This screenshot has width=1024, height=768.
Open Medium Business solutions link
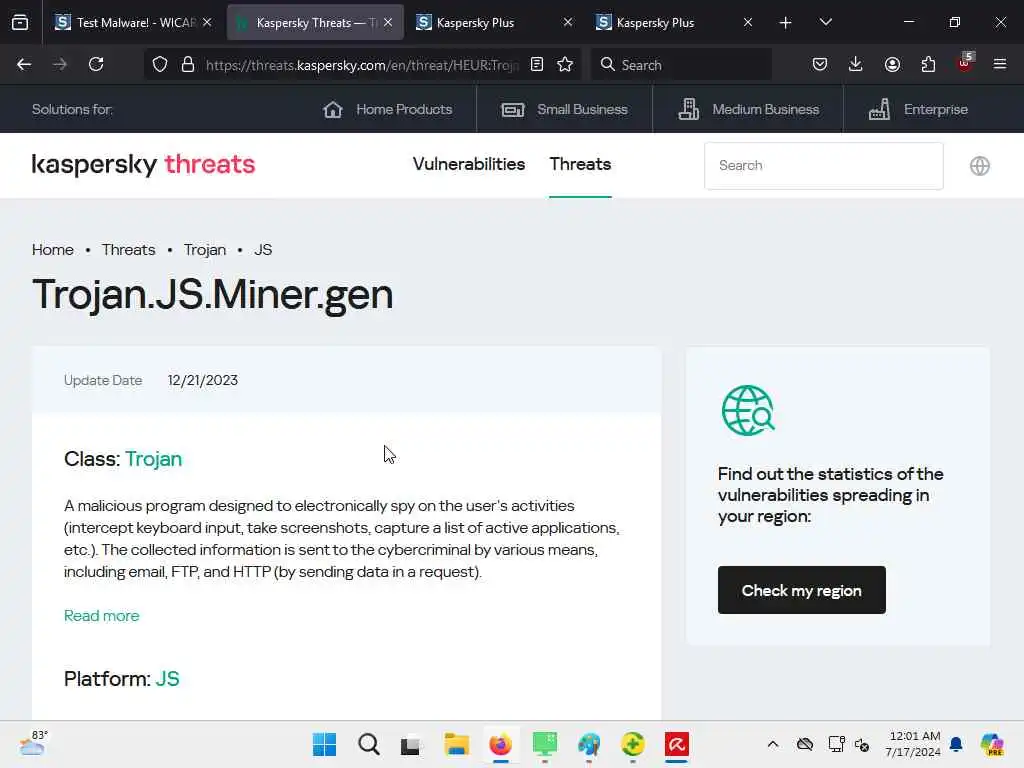[x=748, y=109]
